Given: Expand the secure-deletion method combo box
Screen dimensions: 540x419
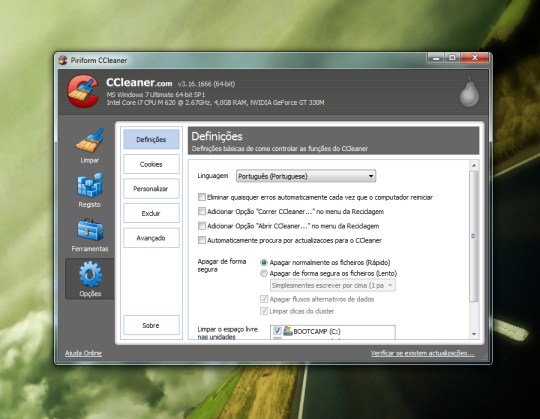Looking at the screenshot, I should pos(332,285).
